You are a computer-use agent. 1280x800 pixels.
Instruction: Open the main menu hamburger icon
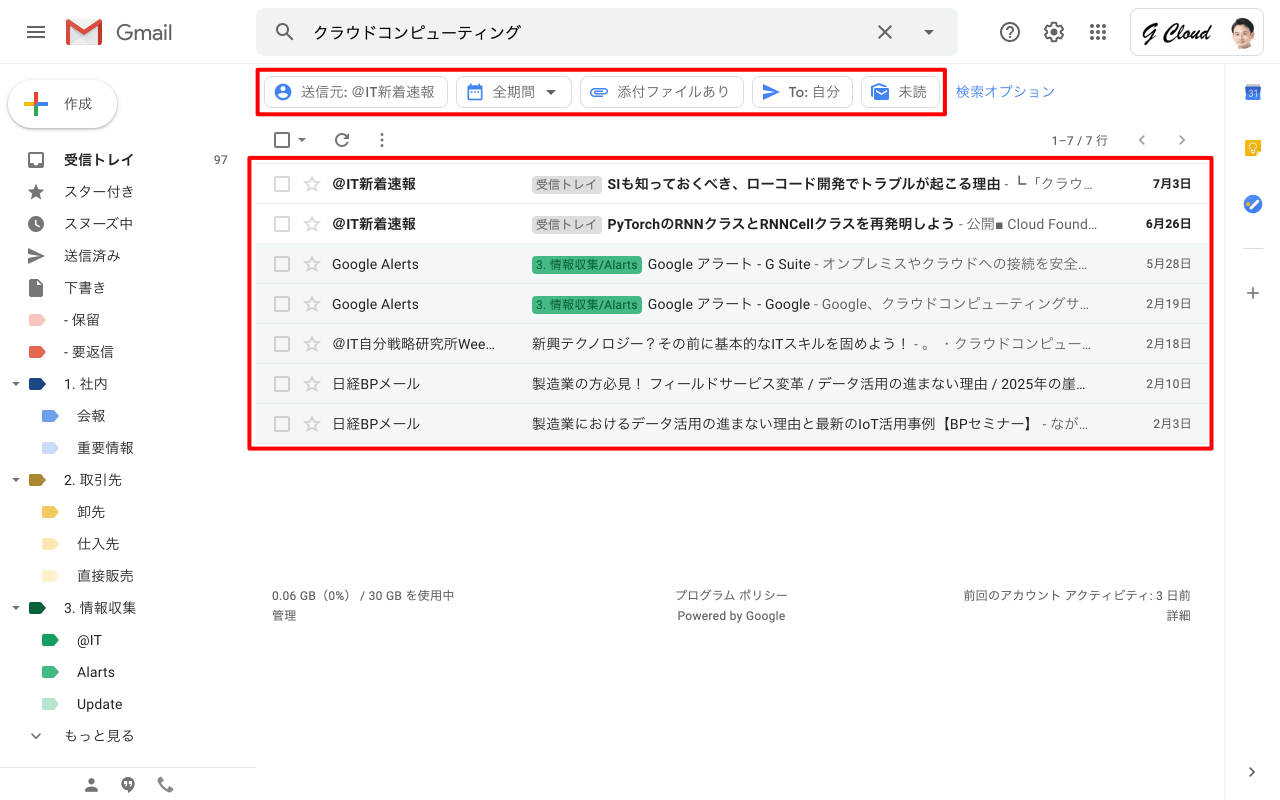tap(36, 32)
